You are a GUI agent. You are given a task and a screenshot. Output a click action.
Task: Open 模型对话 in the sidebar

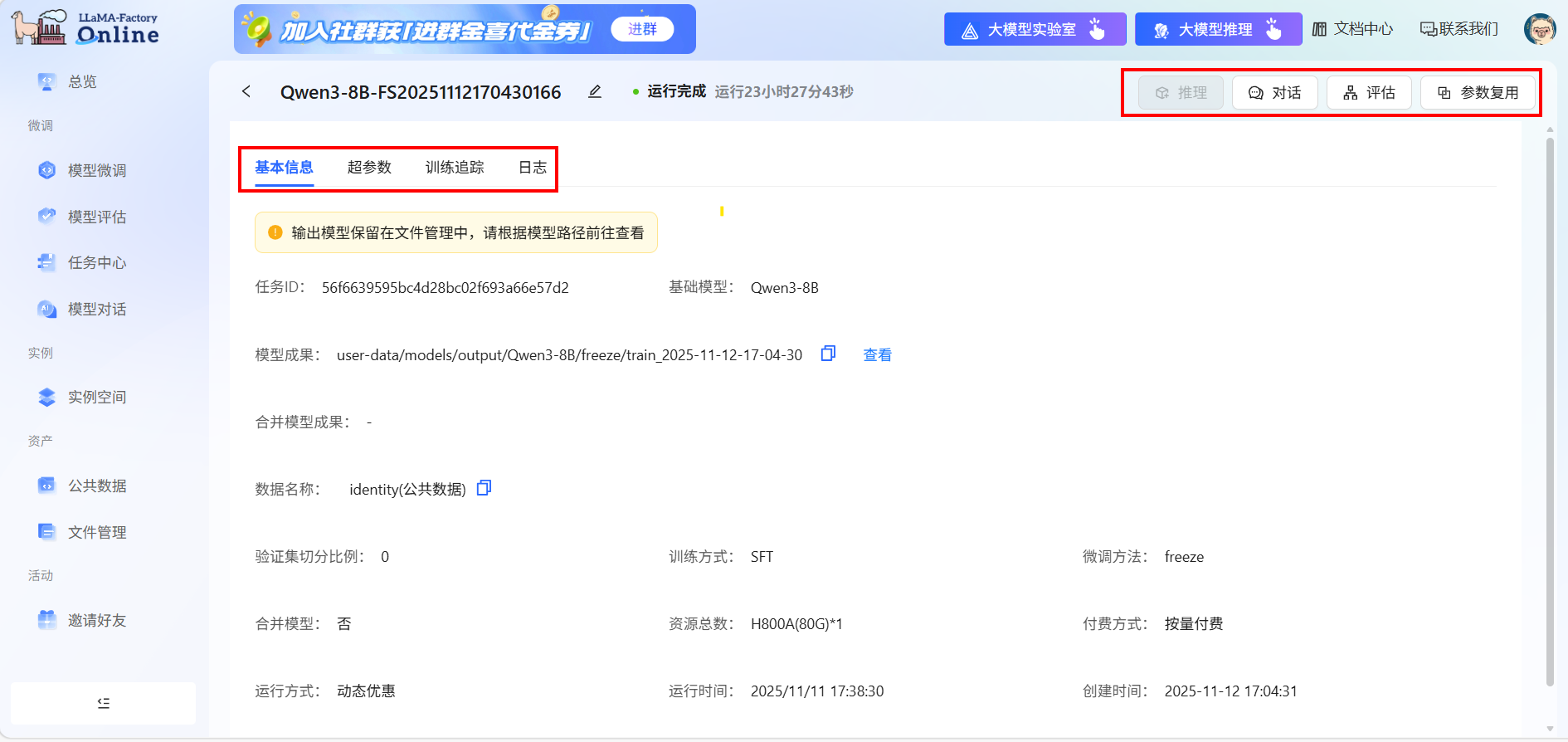(97, 309)
